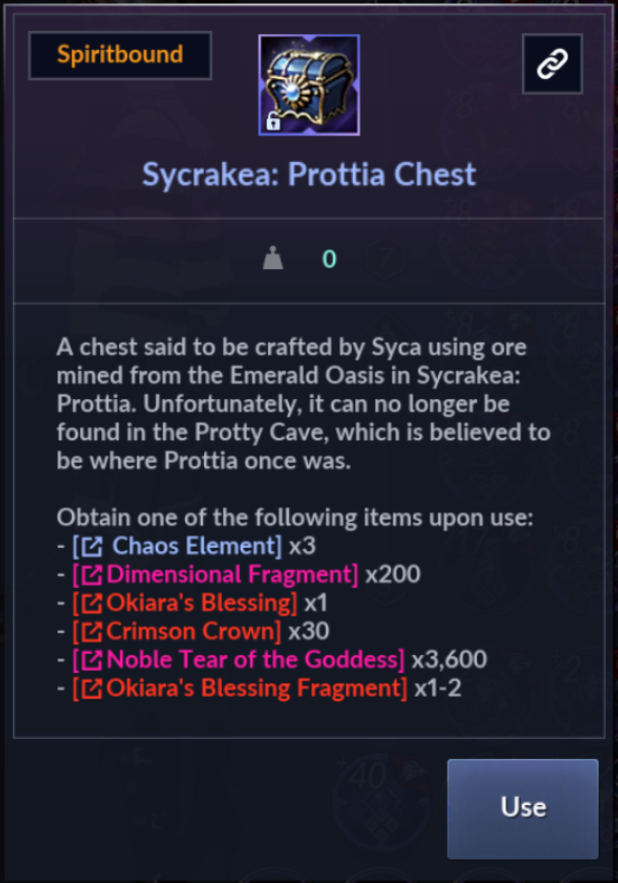Click the chest description paragraph

click(303, 404)
